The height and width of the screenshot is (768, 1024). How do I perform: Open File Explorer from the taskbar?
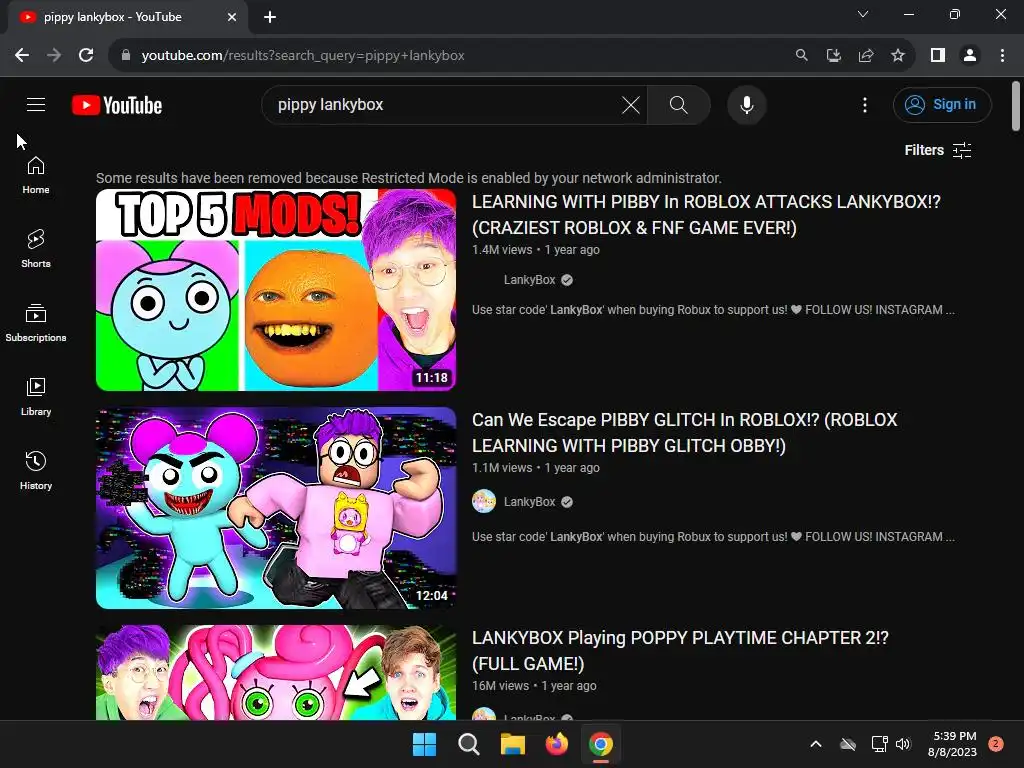(513, 744)
